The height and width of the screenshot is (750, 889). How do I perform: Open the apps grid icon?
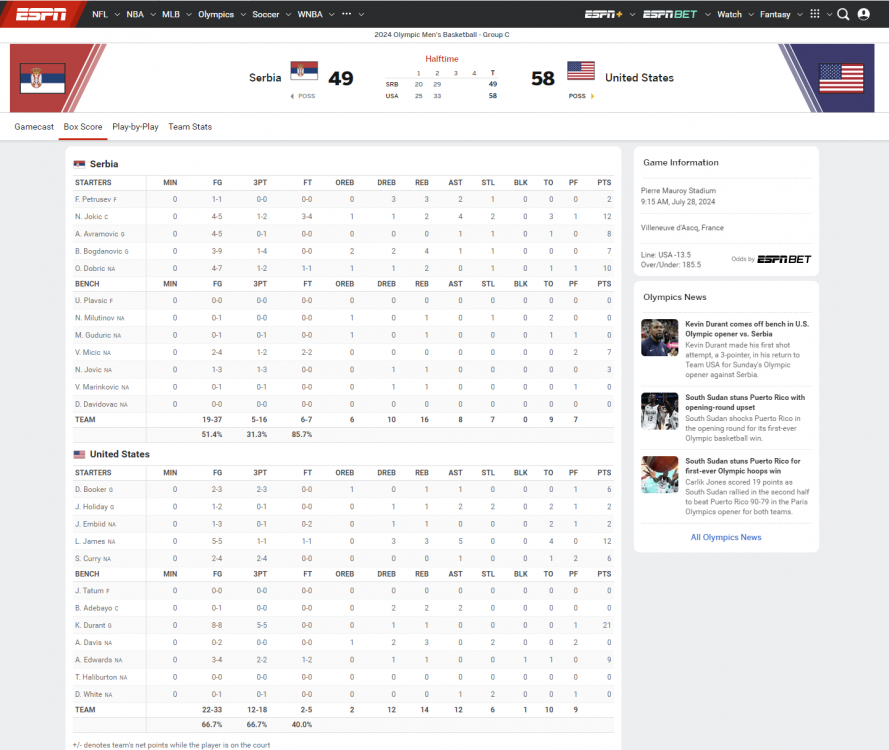click(815, 14)
